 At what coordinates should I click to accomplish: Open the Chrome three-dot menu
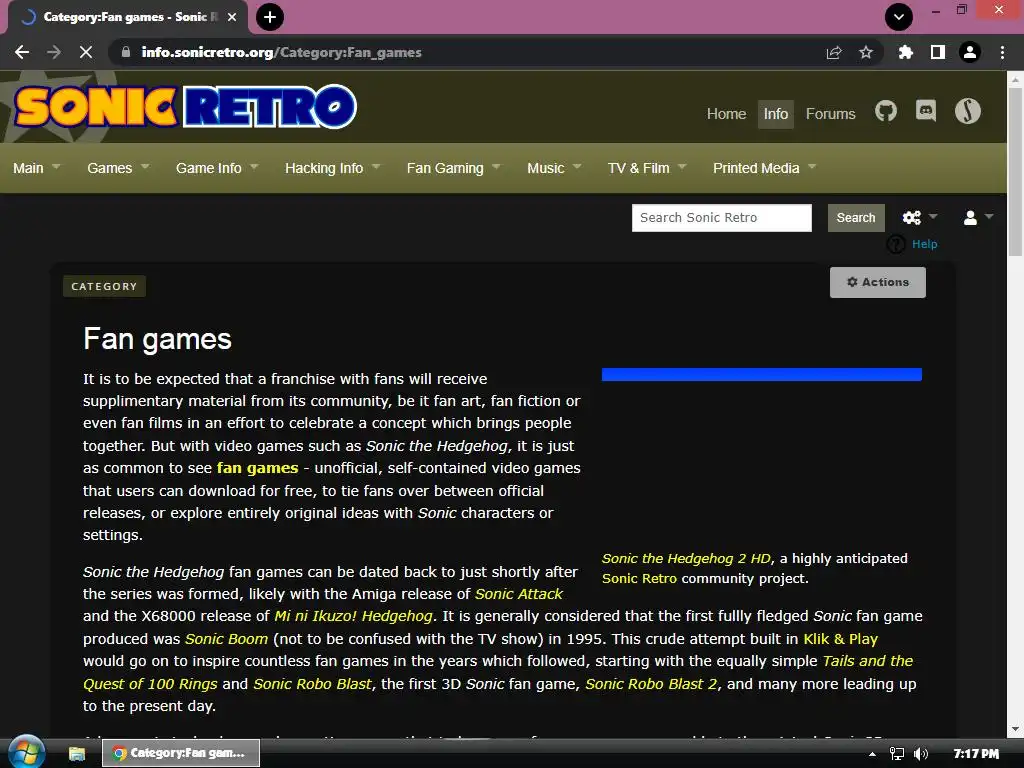1002,52
